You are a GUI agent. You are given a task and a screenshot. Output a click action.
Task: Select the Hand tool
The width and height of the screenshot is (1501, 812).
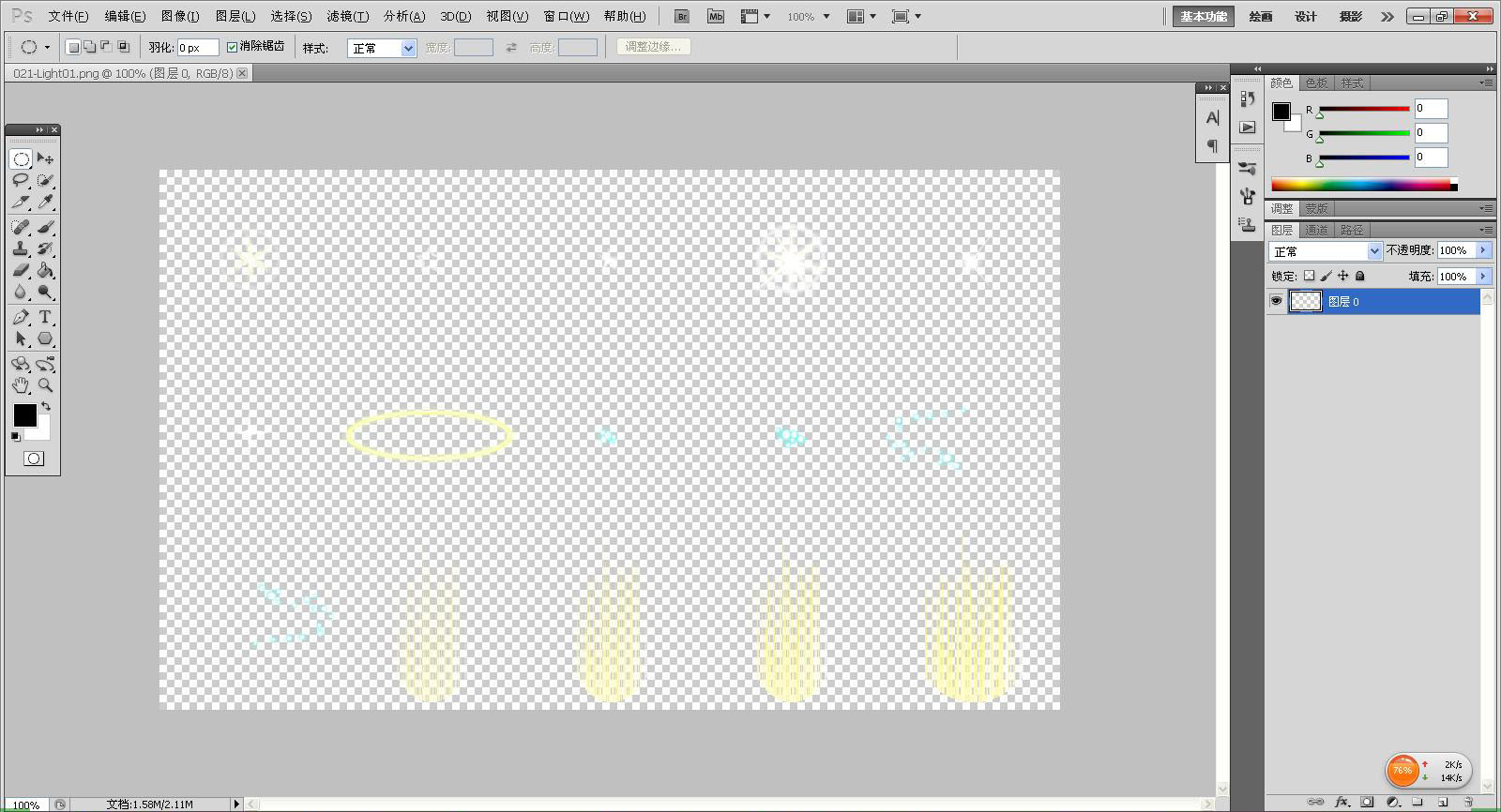pyautogui.click(x=21, y=385)
